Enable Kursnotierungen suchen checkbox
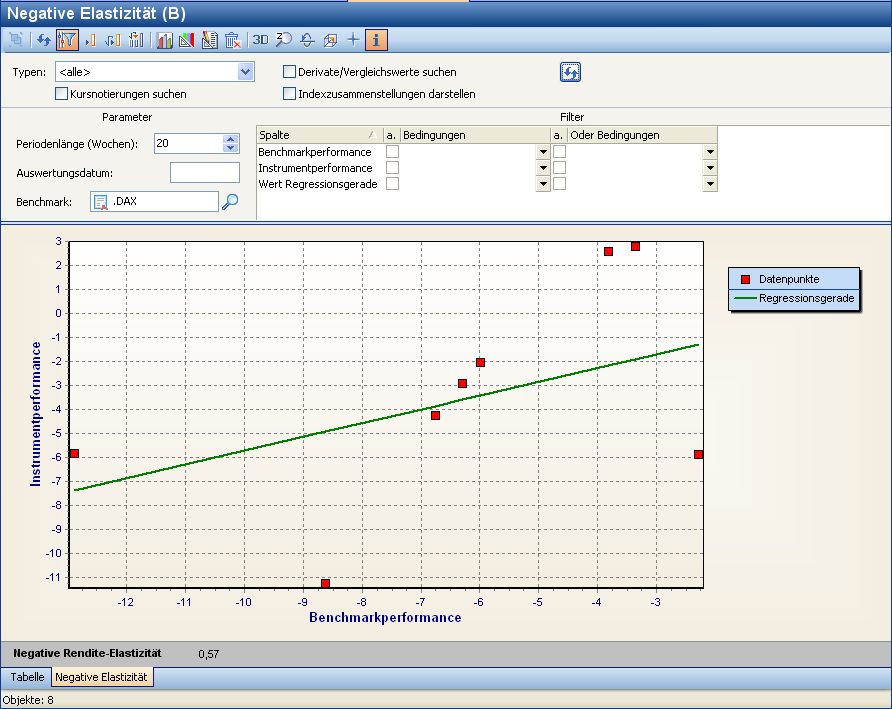This screenshot has width=892, height=709. (62, 94)
